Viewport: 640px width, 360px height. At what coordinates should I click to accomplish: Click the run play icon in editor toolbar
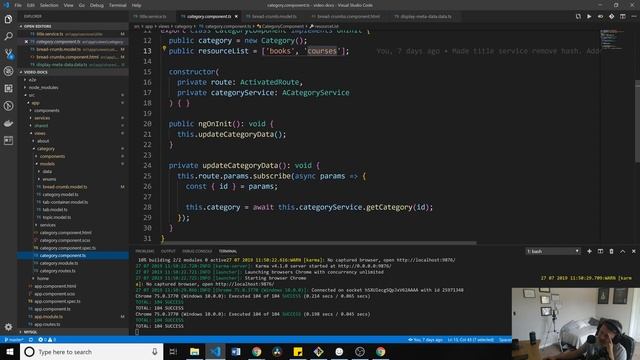(589, 16)
